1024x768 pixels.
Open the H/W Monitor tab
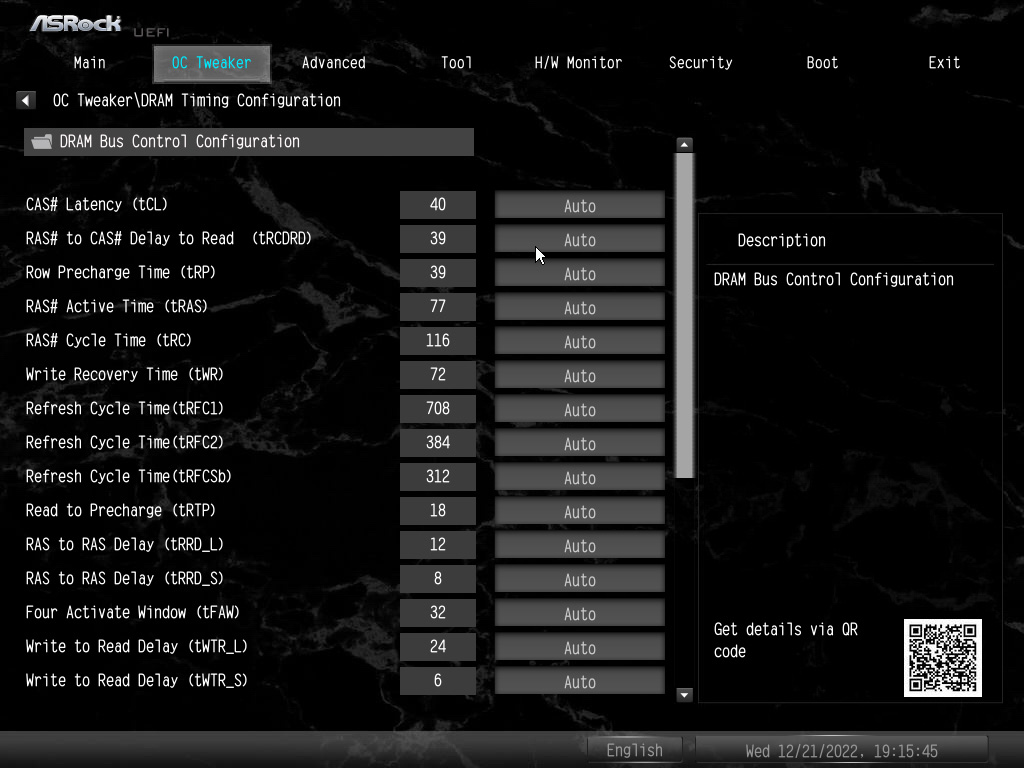pyautogui.click(x=578, y=63)
